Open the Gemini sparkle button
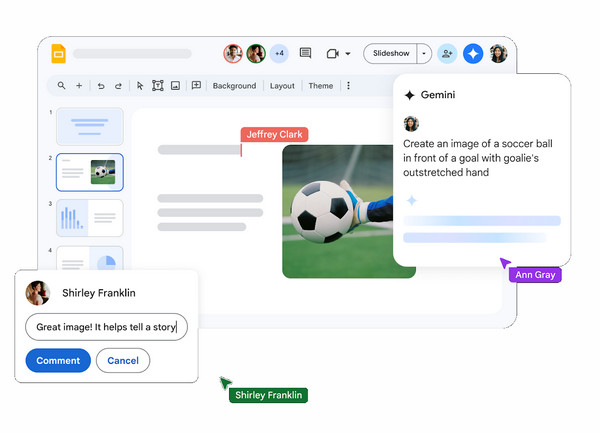The width and height of the screenshot is (600, 433). click(x=473, y=54)
